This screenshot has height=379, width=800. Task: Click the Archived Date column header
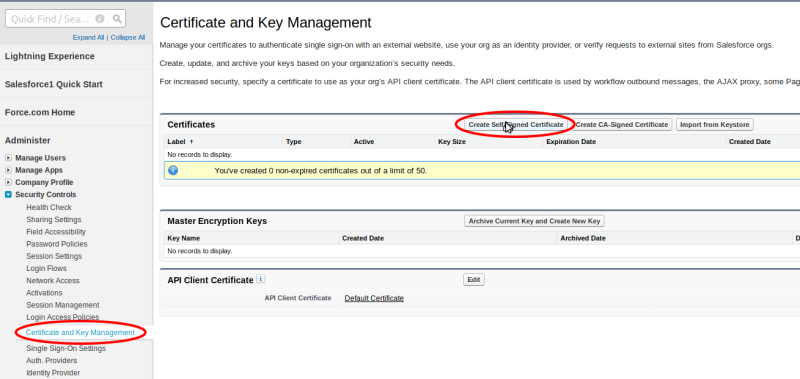click(583, 238)
